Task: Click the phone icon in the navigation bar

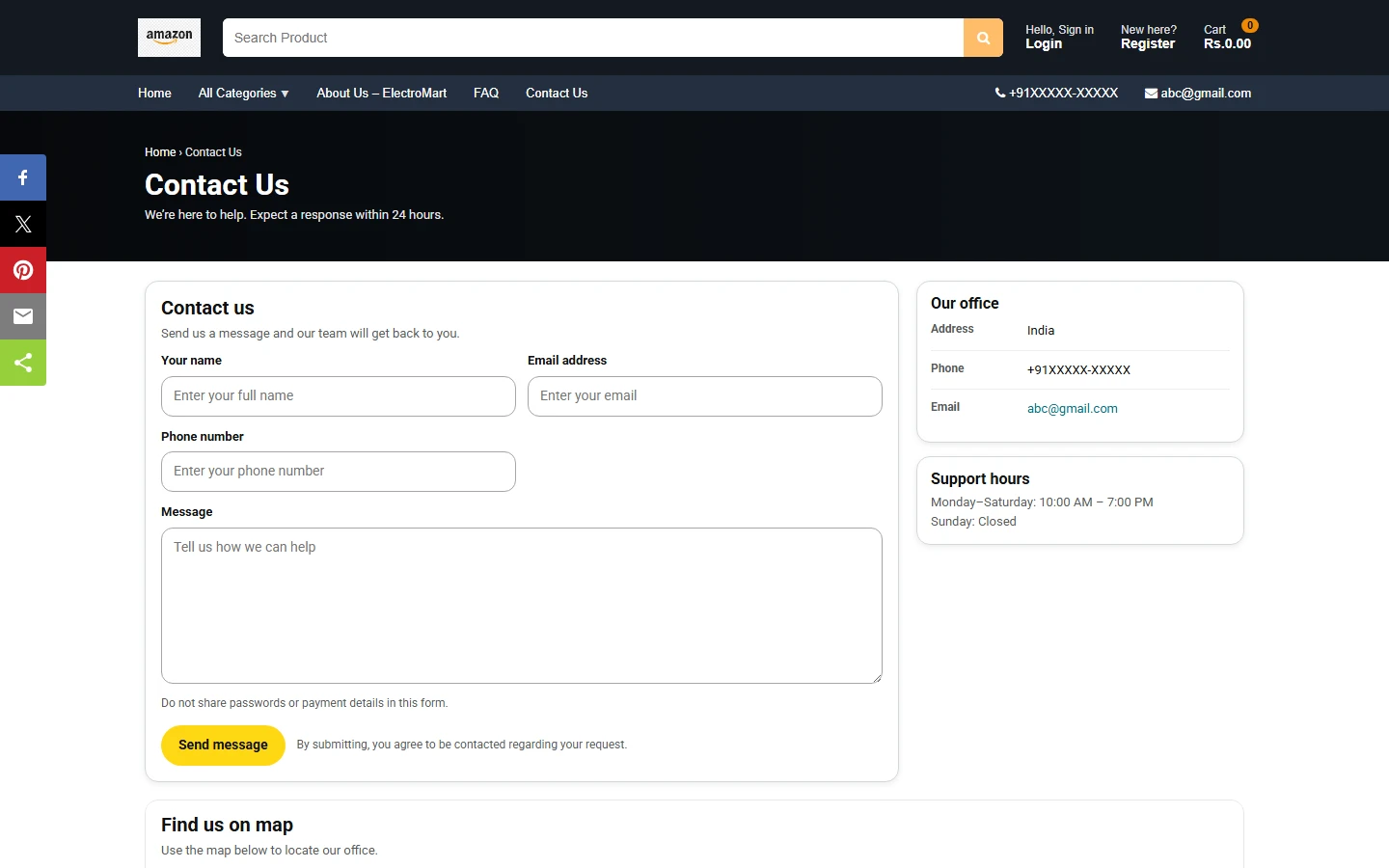Action: 1000,94
